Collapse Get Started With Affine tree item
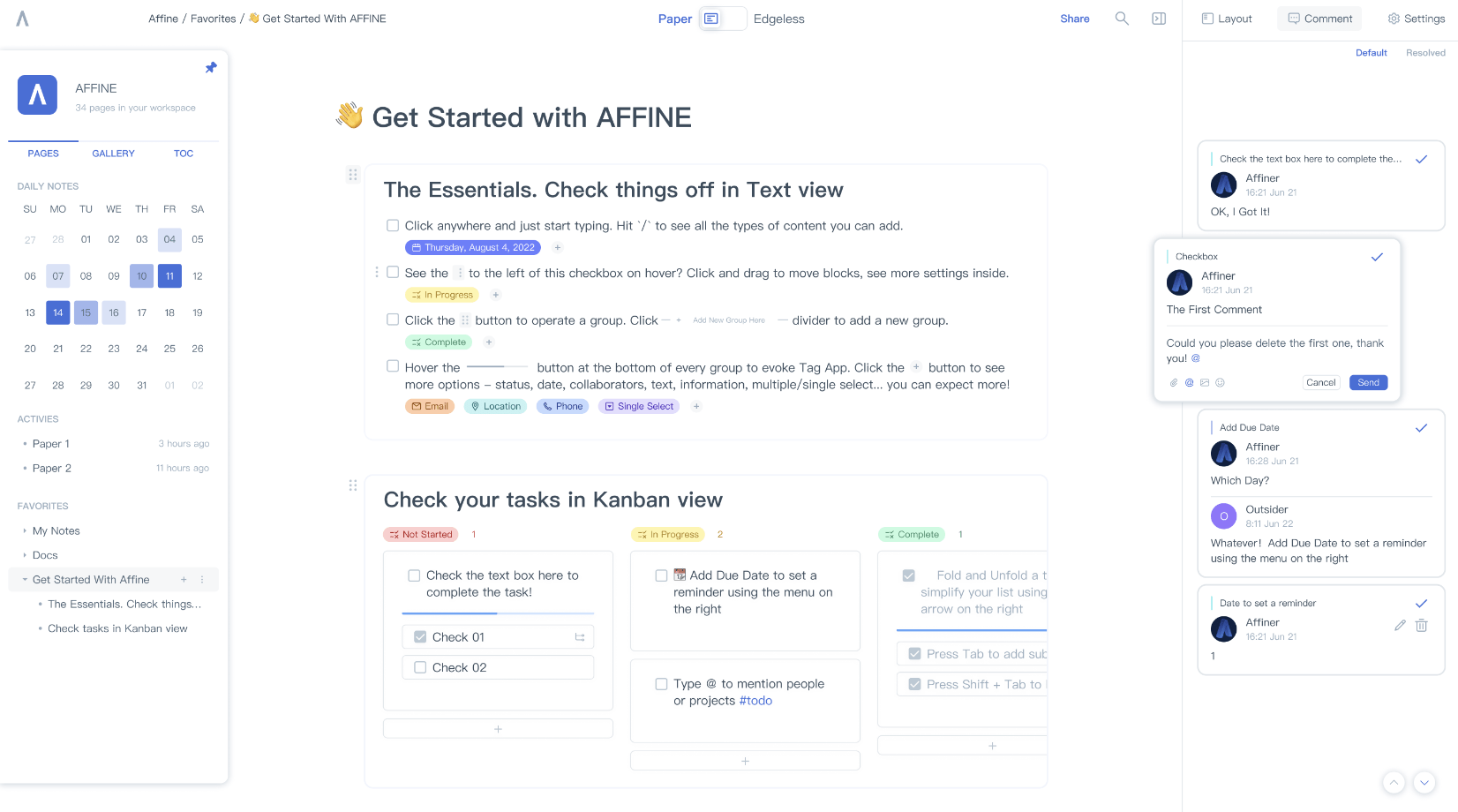The height and width of the screenshot is (812, 1458). [25, 580]
